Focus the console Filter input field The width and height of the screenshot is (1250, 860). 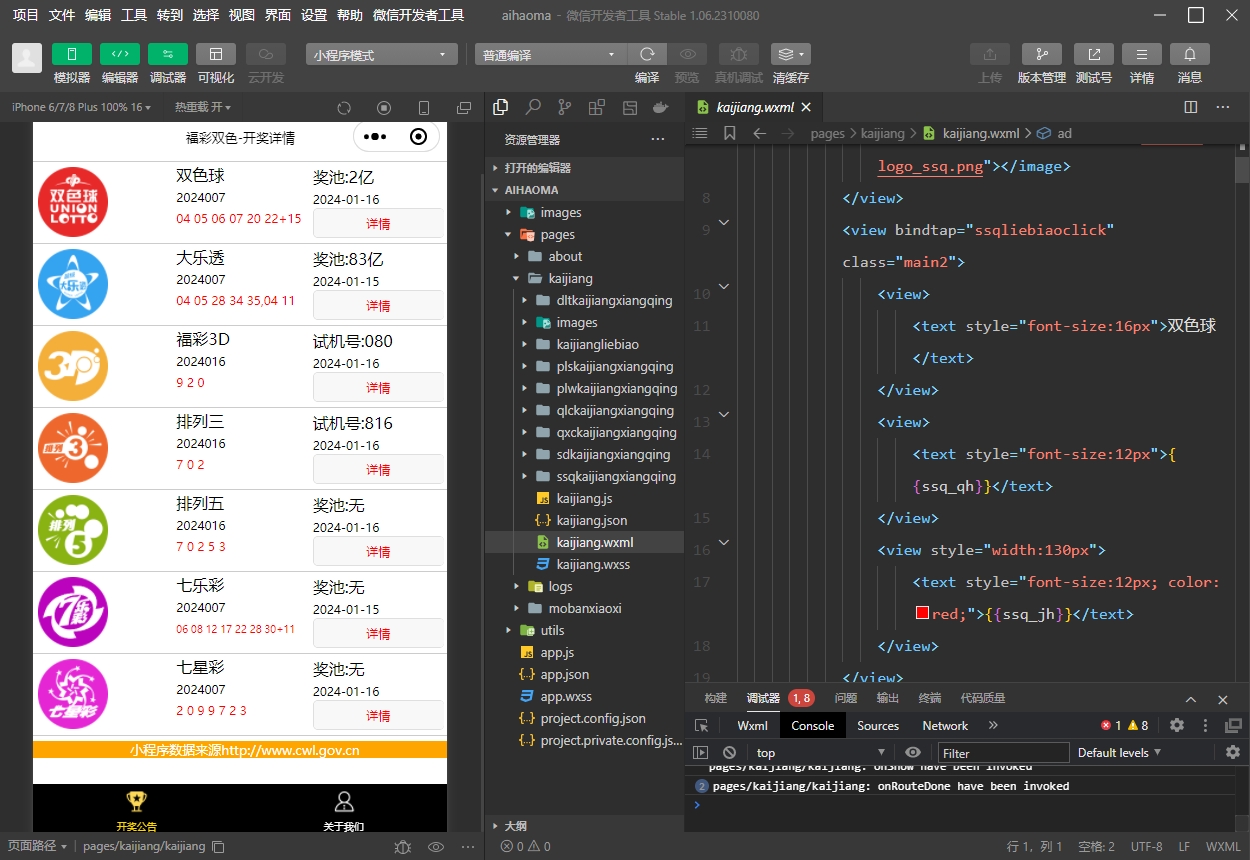tap(1003, 752)
